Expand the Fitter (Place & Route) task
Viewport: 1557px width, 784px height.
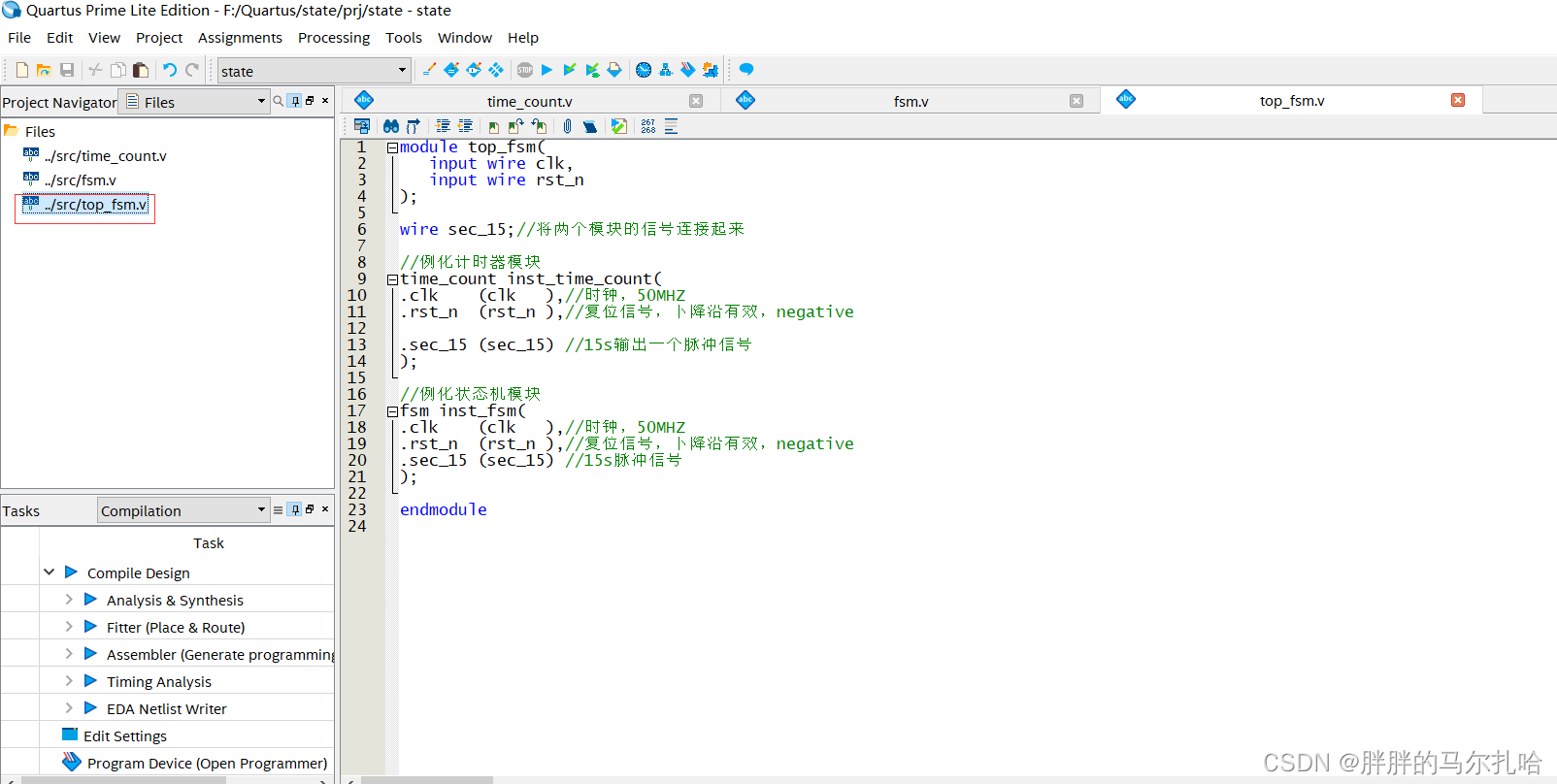69,627
